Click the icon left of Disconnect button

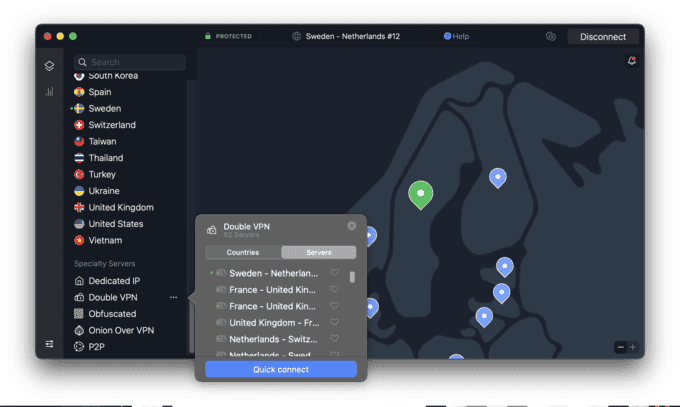(551, 37)
